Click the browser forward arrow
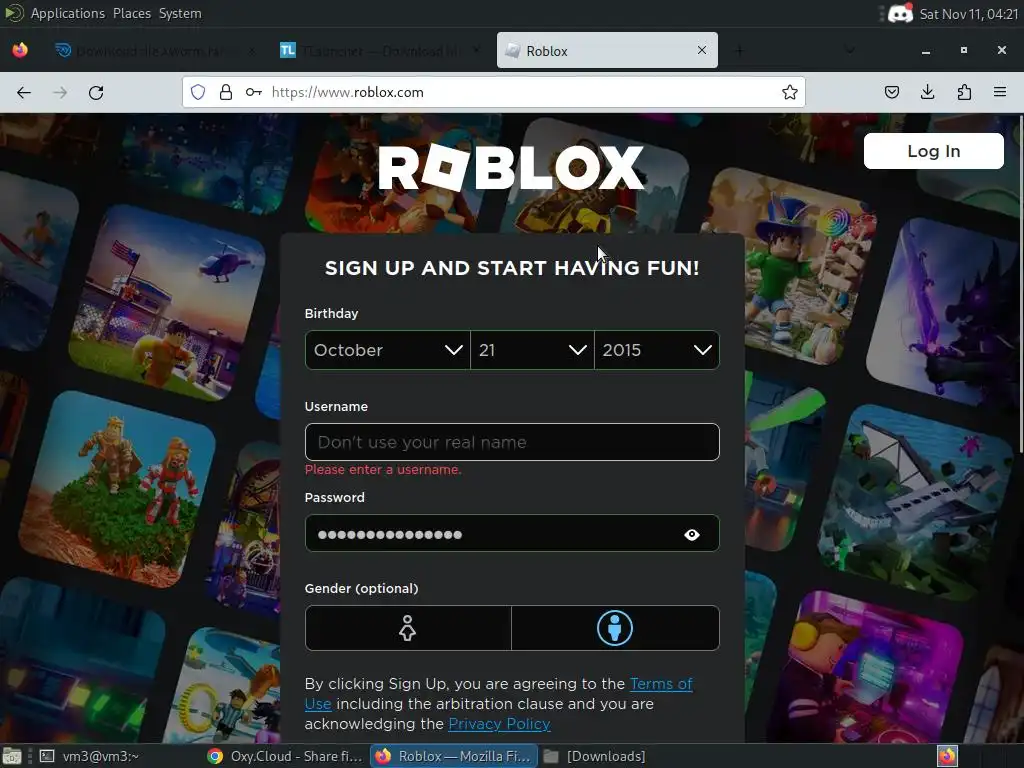 (60, 93)
